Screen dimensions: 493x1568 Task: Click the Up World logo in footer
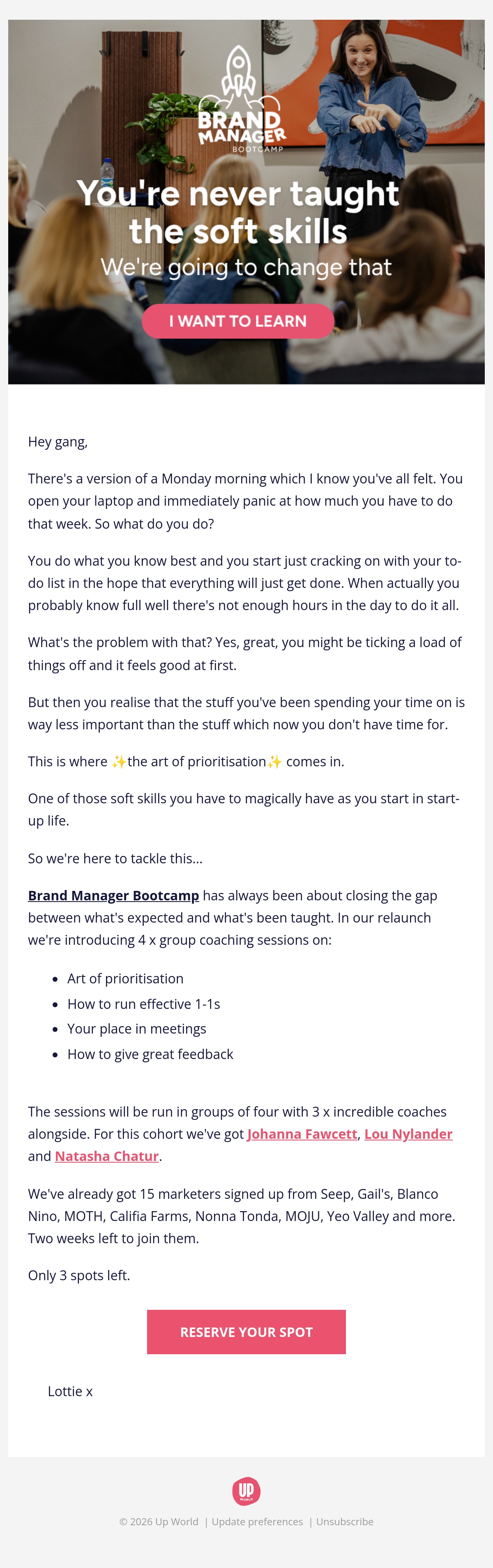pos(246,1491)
